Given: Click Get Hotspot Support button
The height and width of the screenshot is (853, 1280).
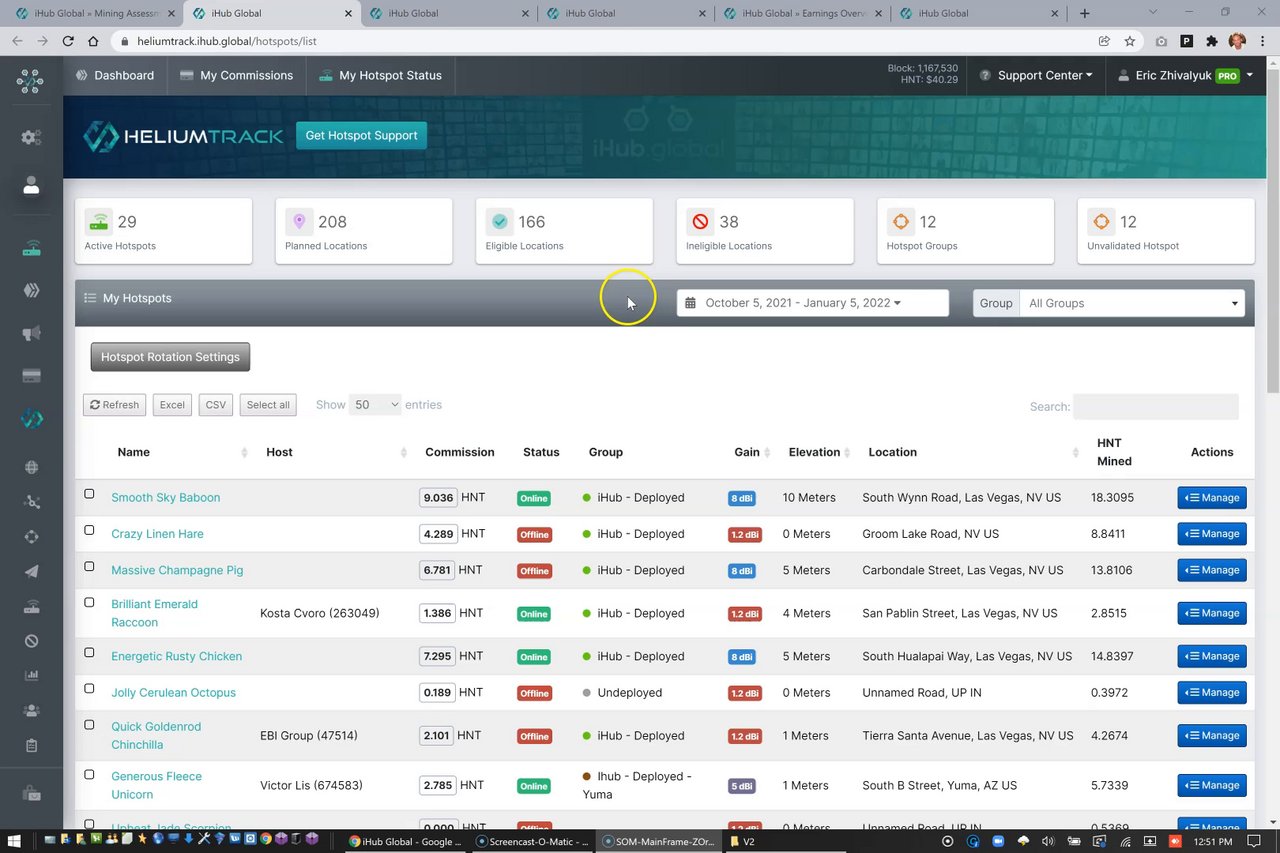Looking at the screenshot, I should point(361,135).
